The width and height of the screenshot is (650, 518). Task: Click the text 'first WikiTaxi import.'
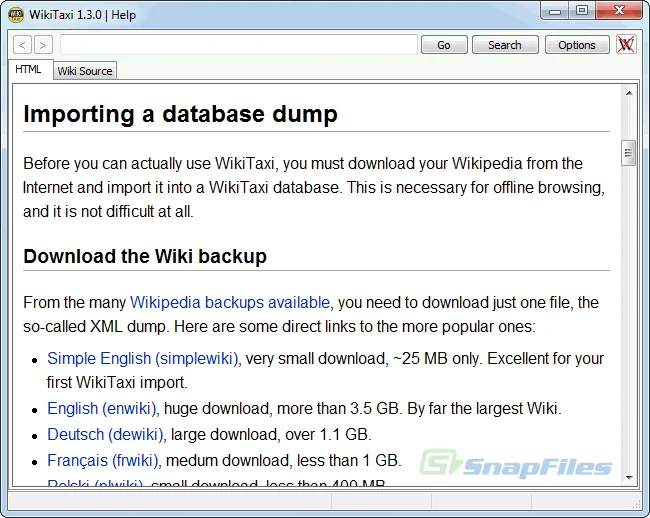point(117,382)
